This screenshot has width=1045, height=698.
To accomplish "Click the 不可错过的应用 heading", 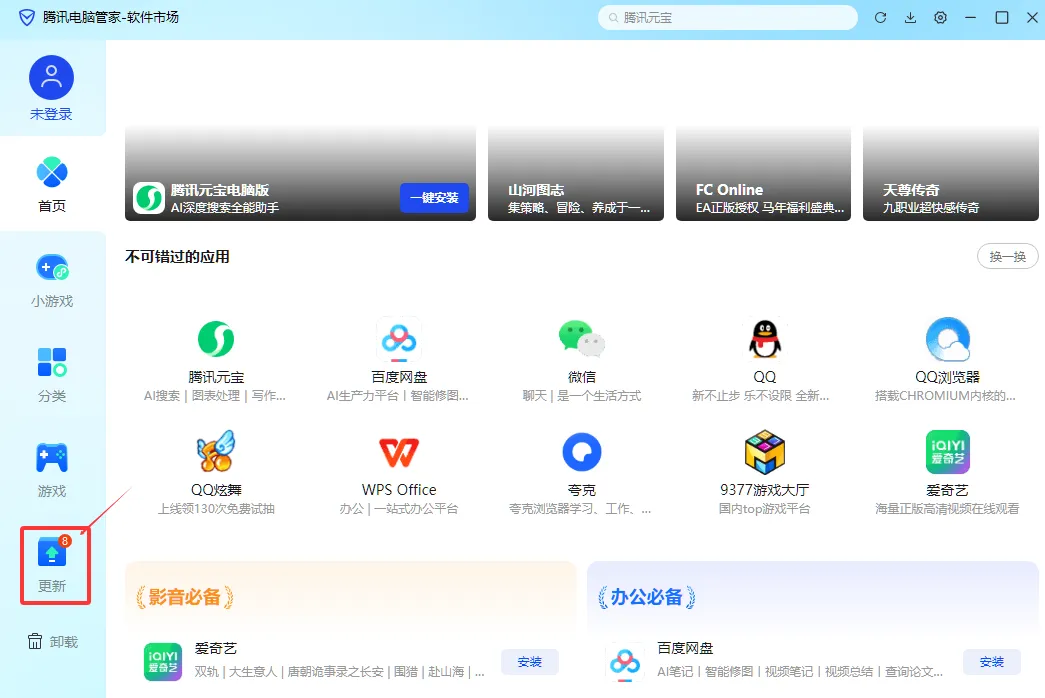I will (x=177, y=257).
